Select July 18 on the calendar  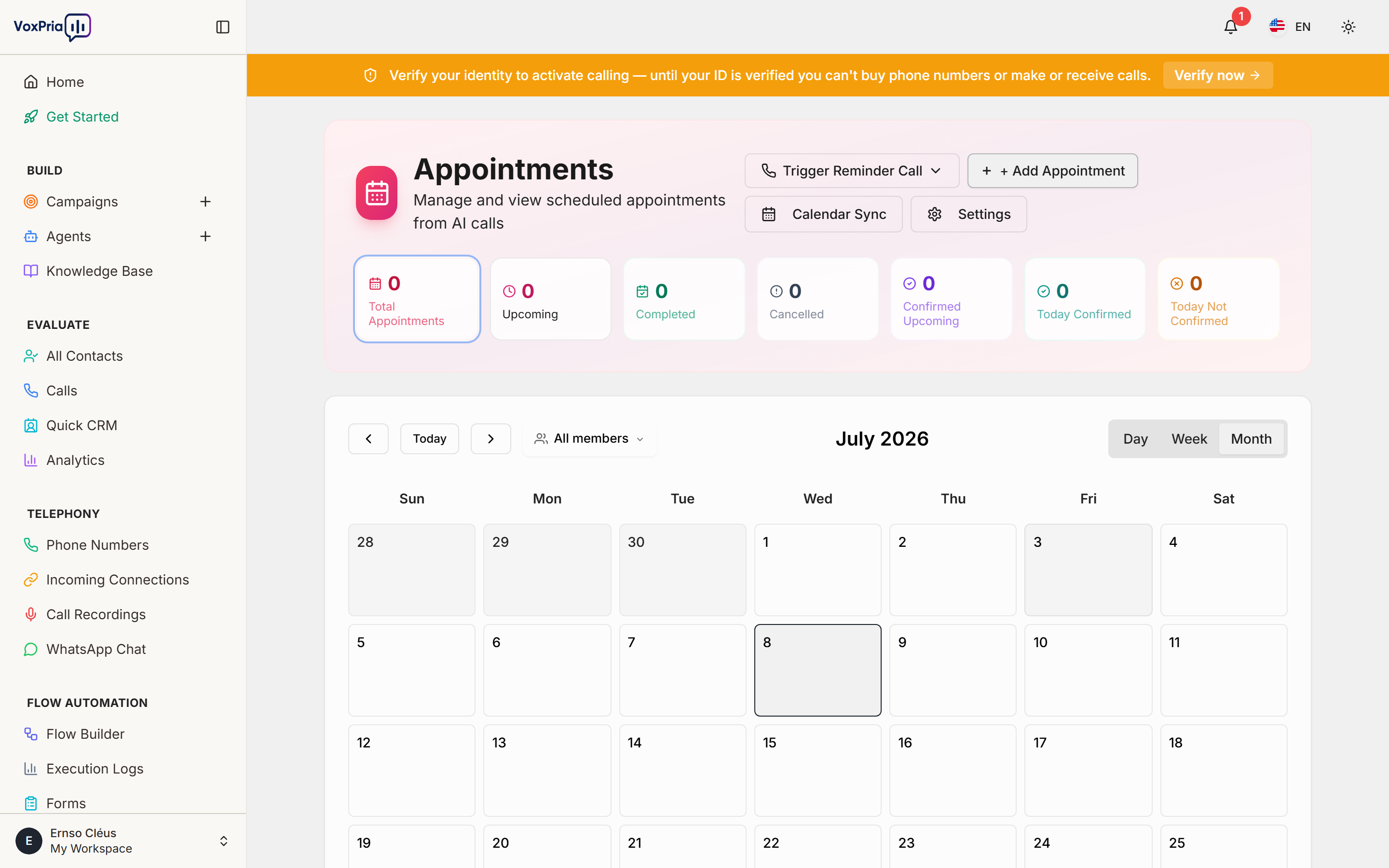1224,771
